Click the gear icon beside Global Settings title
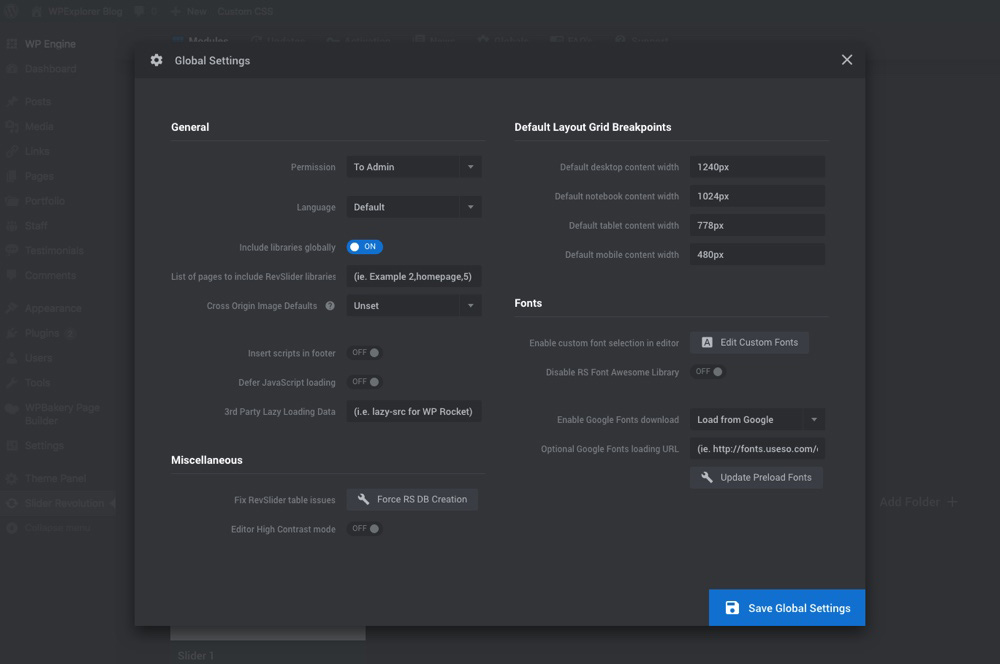Image resolution: width=1000 pixels, height=664 pixels. [156, 60]
